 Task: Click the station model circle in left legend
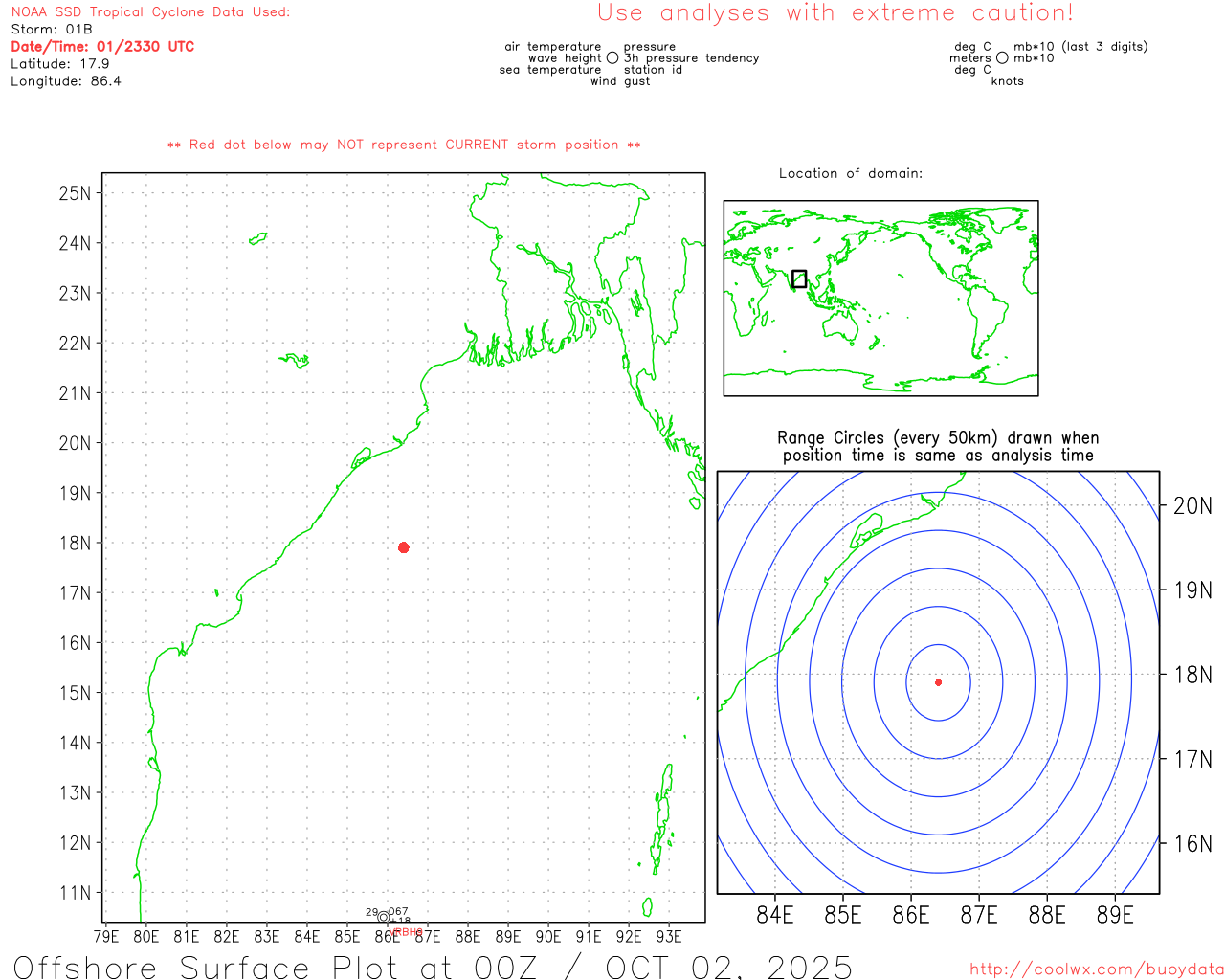point(612,57)
